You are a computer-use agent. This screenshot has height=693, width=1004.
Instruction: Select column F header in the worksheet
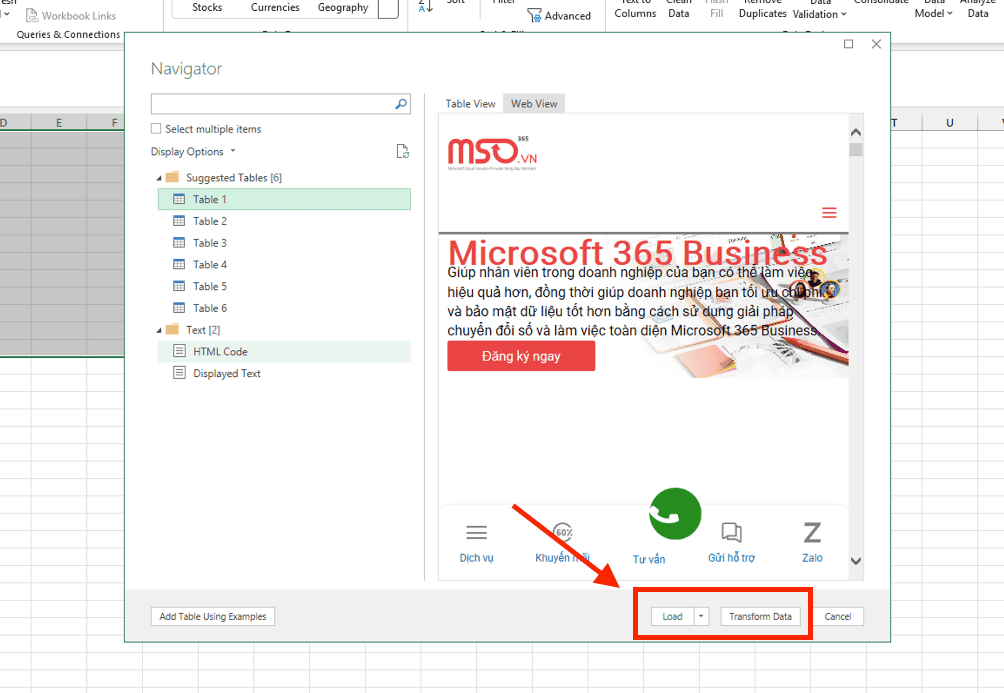106,123
